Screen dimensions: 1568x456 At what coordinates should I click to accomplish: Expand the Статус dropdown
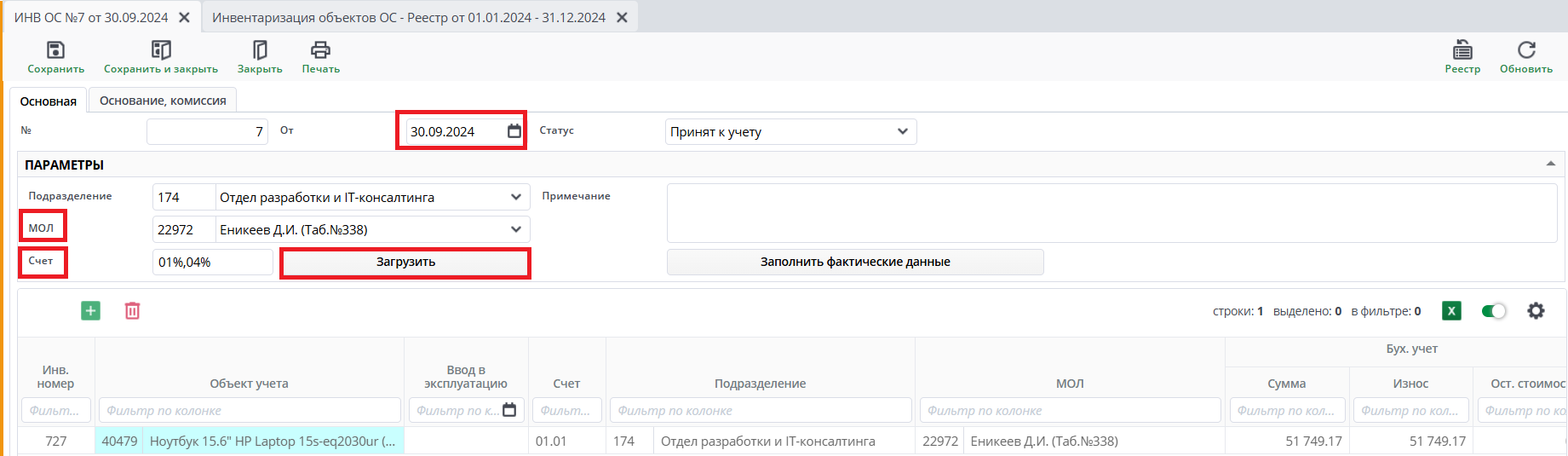pyautogui.click(x=902, y=131)
